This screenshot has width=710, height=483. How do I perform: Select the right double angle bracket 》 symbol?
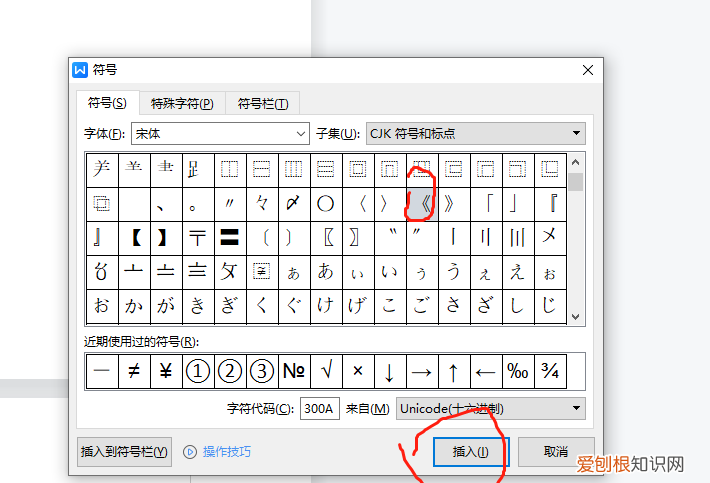[454, 204]
